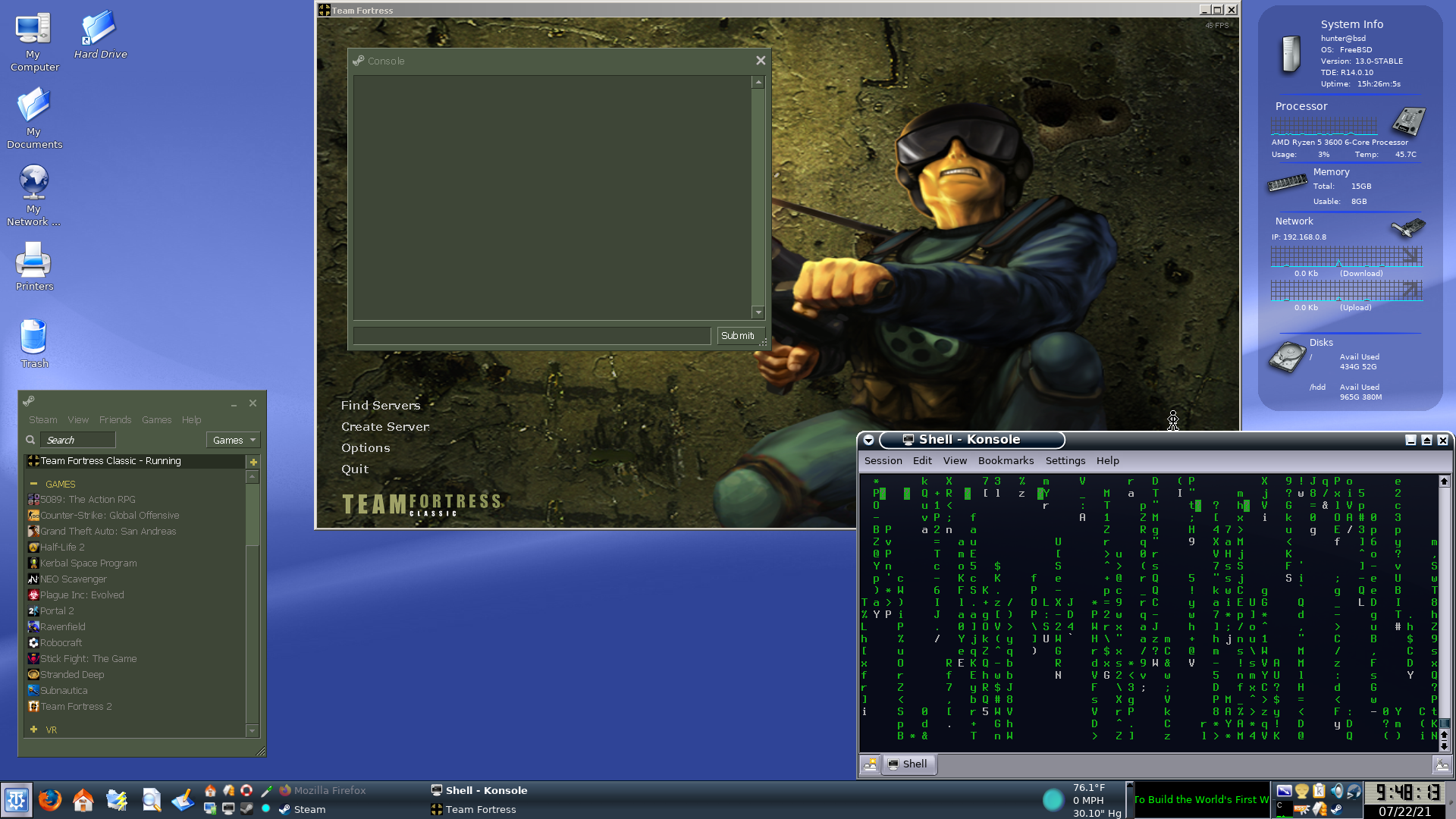This screenshot has height=819, width=1456.
Task: Open the file search magnifier icon in taskbar
Action: point(151,800)
